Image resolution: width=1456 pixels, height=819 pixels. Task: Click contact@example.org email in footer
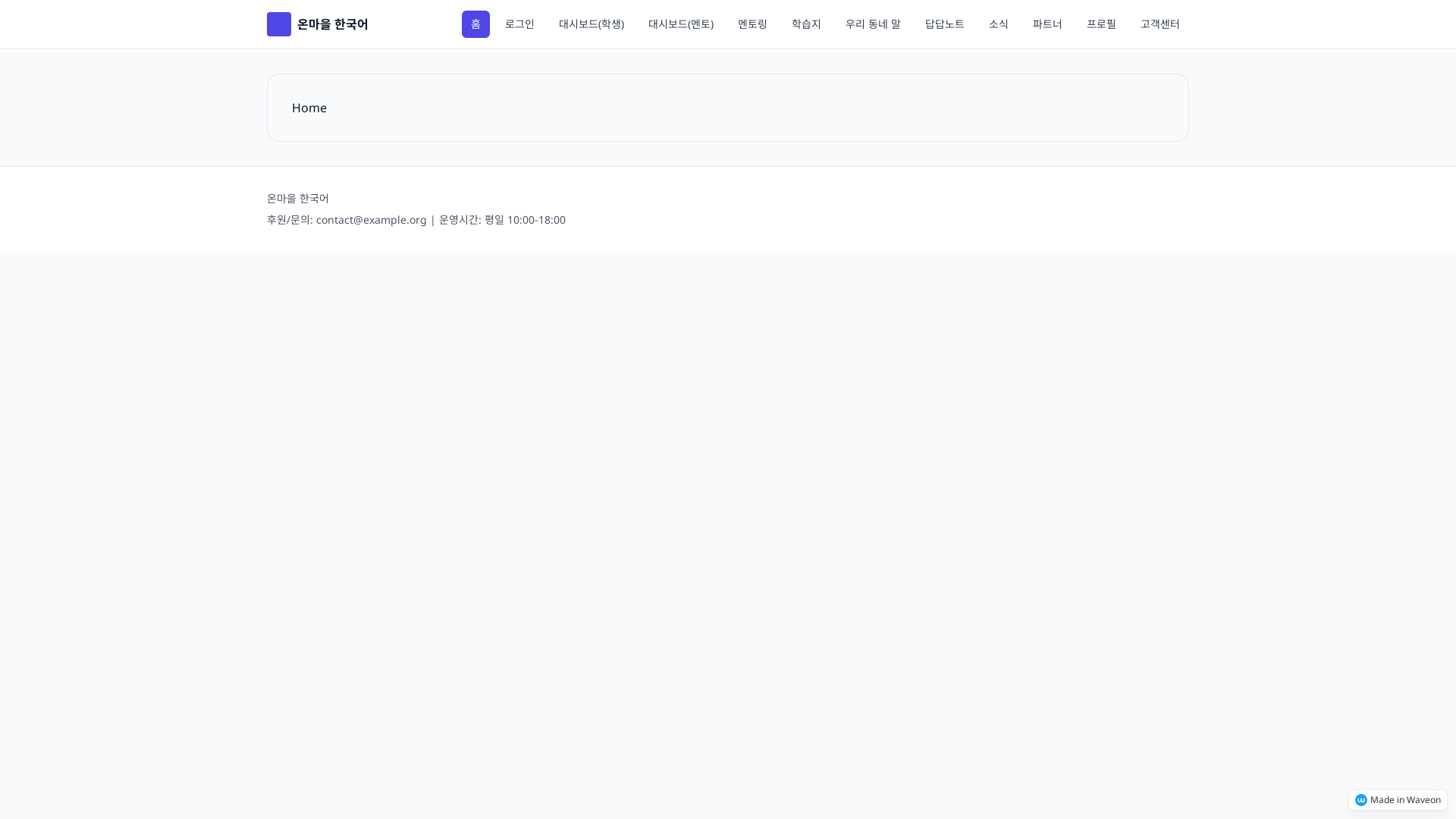(371, 220)
